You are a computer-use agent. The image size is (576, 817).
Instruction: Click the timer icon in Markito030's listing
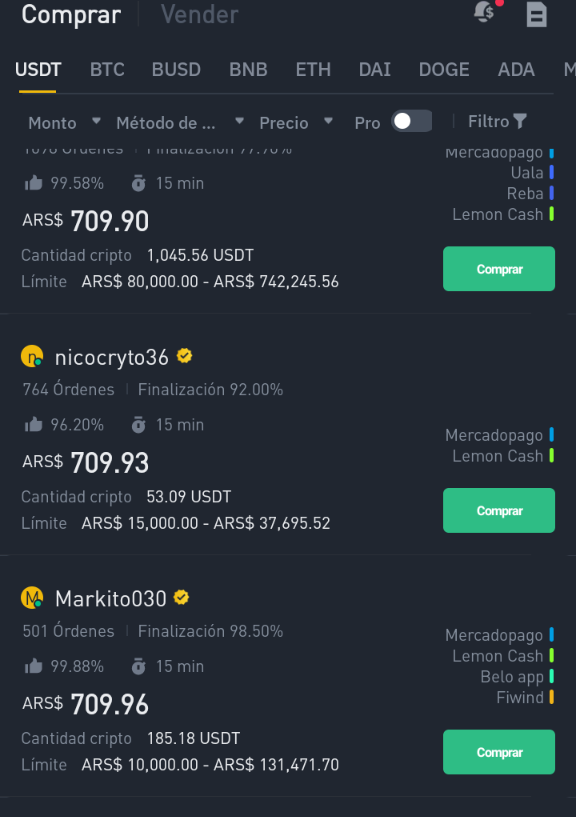click(139, 666)
